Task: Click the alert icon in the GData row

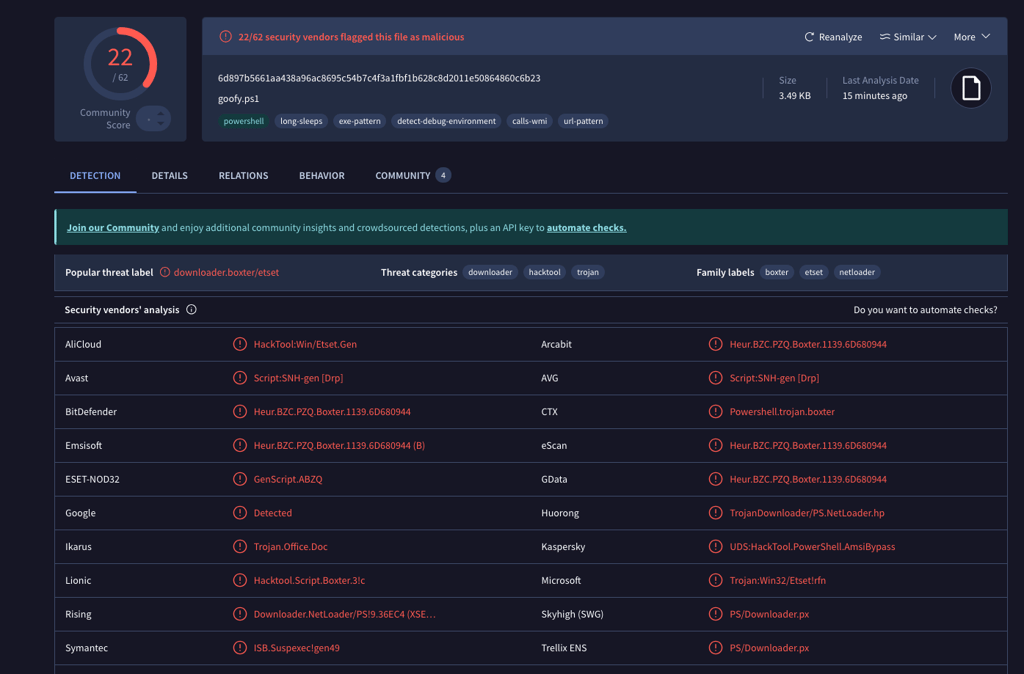Action: [x=715, y=479]
